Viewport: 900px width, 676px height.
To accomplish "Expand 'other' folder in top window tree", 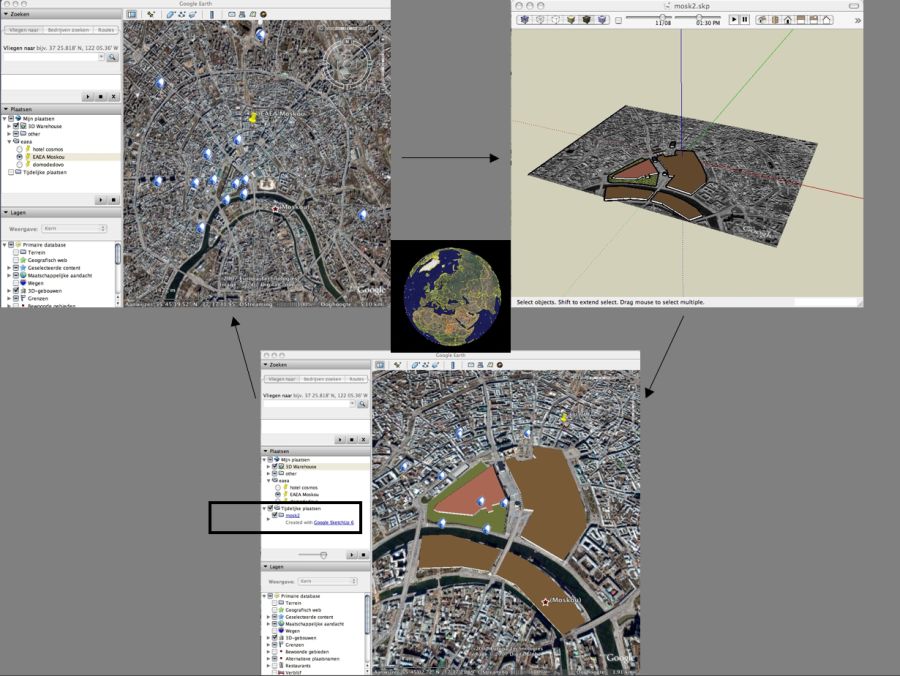I will (x=9, y=134).
